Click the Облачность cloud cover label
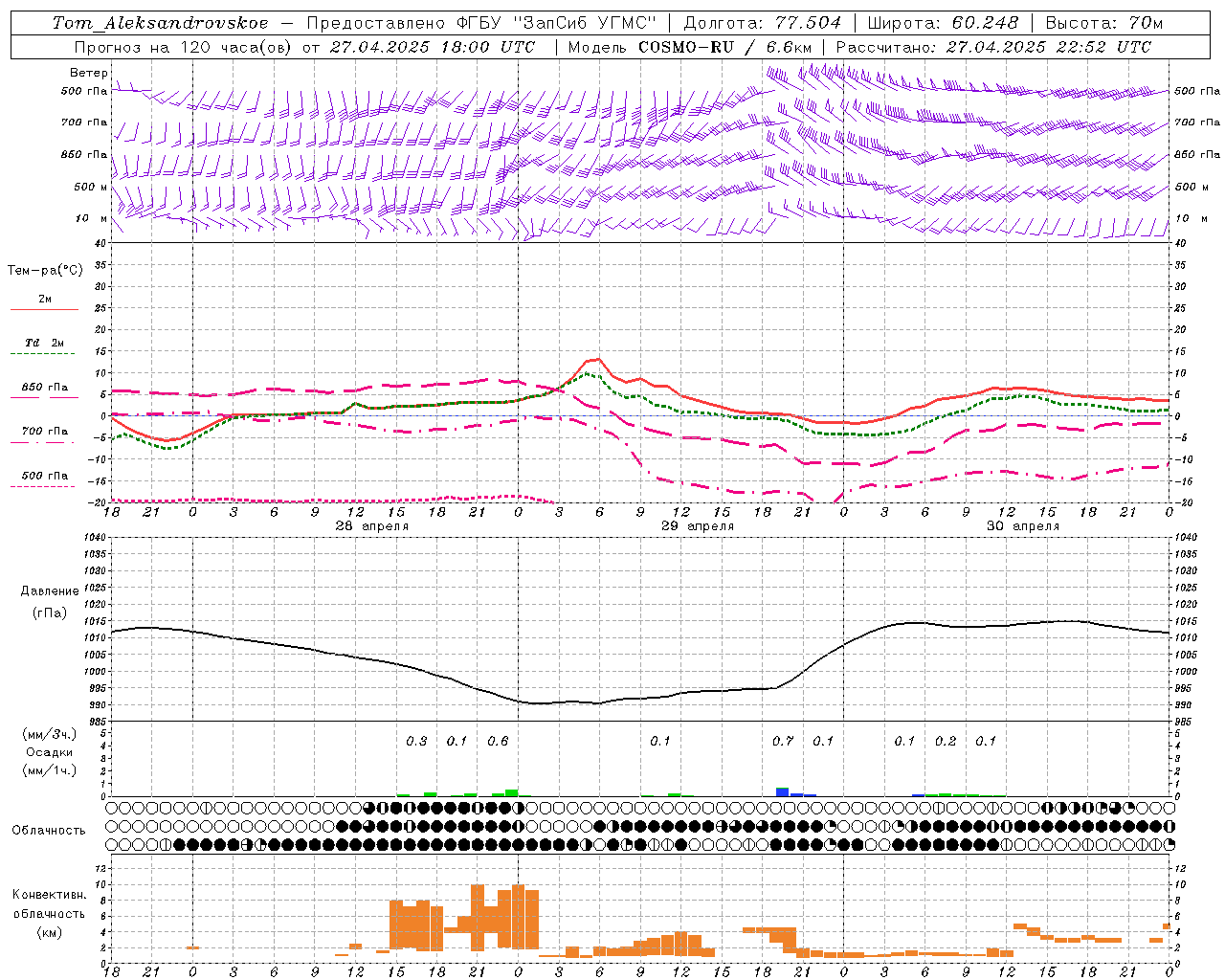Screen dimensions: 1225x980 (49, 830)
